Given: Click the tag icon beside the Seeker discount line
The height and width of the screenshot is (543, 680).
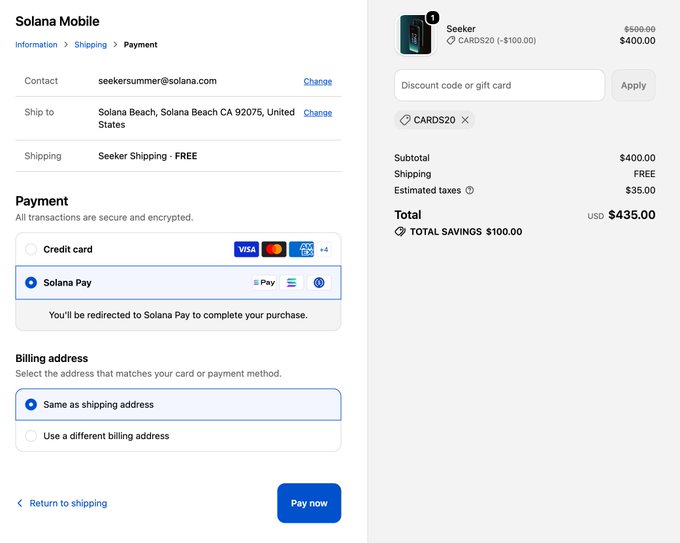Looking at the screenshot, I should click(451, 40).
